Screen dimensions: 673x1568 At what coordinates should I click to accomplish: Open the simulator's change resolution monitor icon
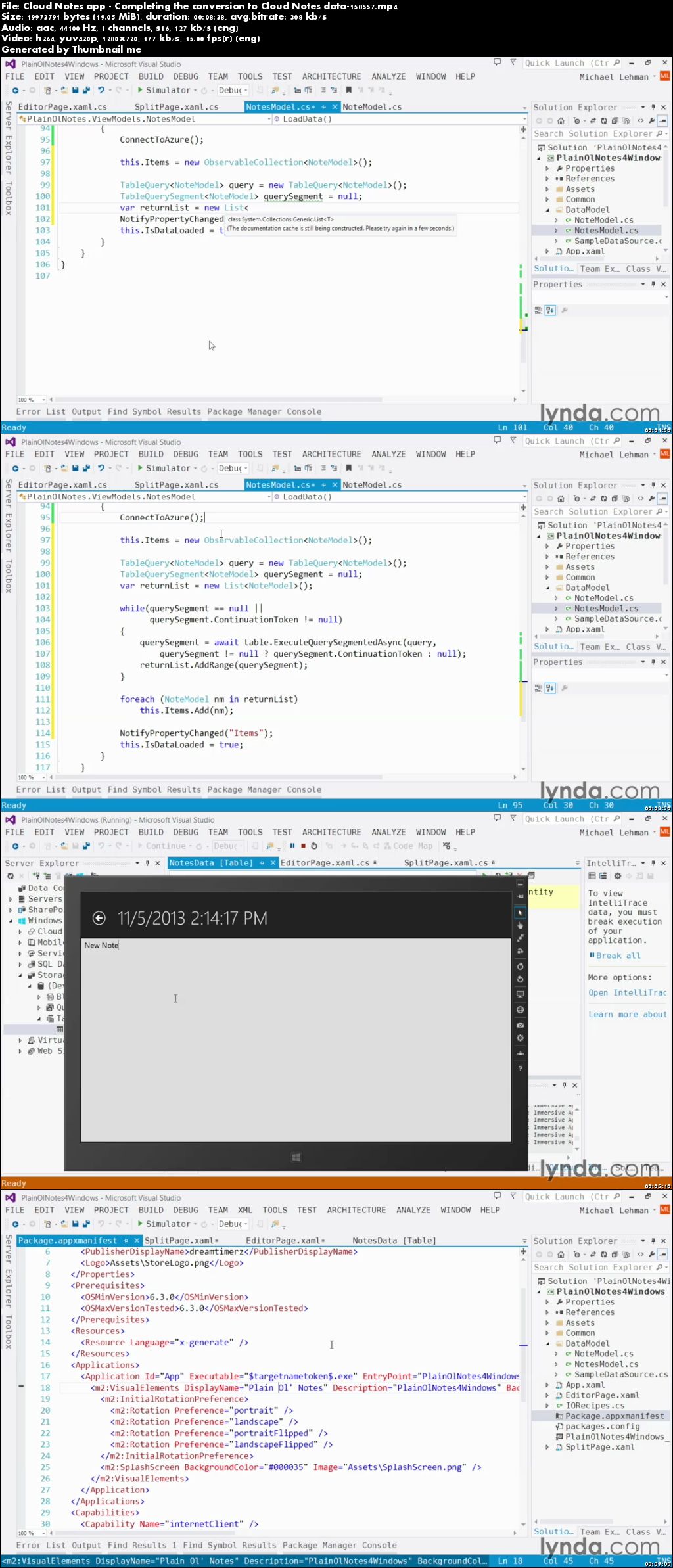click(520, 994)
